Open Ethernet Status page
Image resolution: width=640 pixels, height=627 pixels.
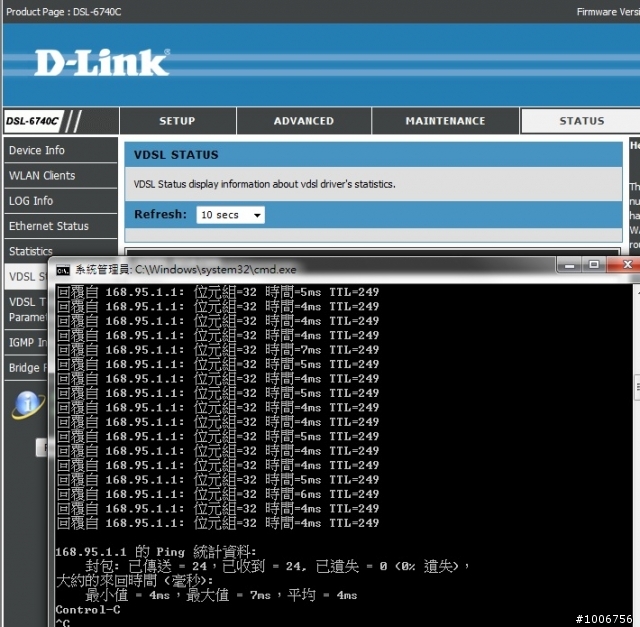point(60,226)
